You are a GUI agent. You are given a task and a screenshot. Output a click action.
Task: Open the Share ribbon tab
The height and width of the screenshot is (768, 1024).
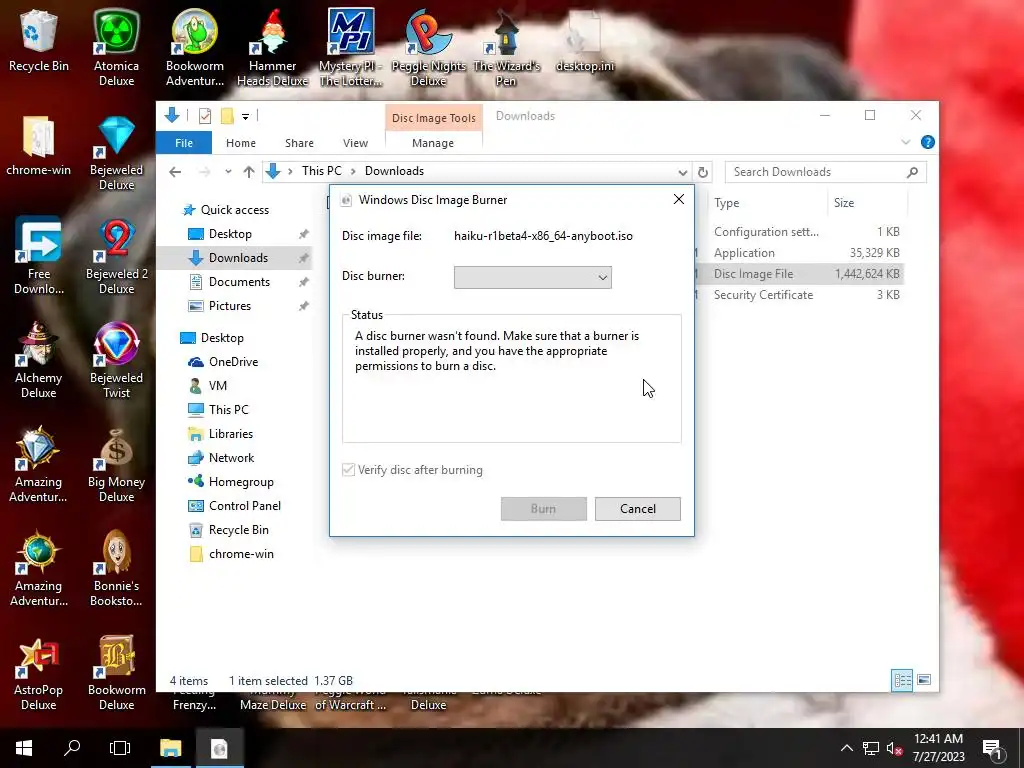point(299,143)
